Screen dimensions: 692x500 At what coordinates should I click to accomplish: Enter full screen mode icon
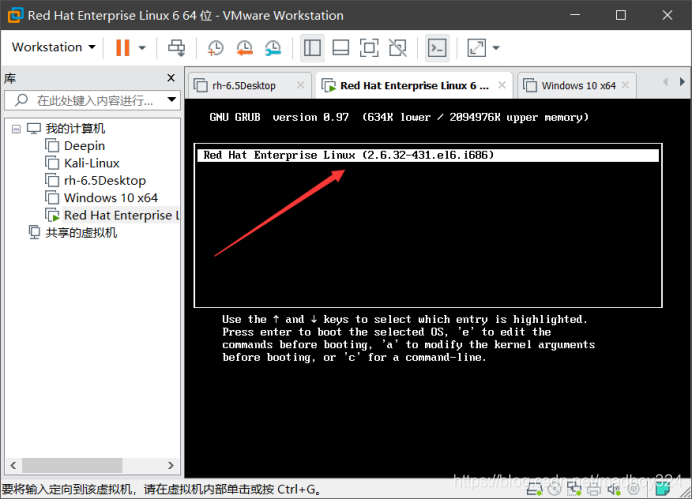pyautogui.click(x=369, y=48)
